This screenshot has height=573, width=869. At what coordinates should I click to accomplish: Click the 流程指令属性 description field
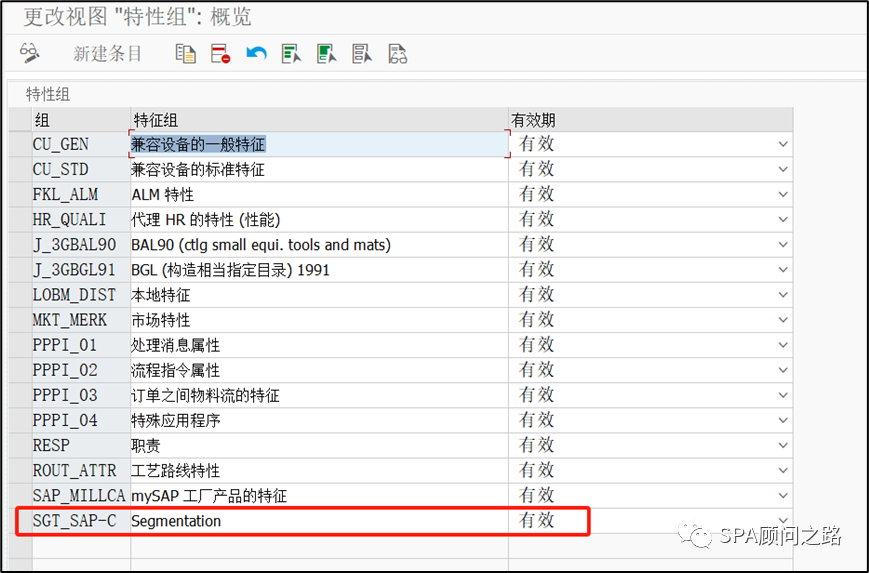(x=319, y=370)
